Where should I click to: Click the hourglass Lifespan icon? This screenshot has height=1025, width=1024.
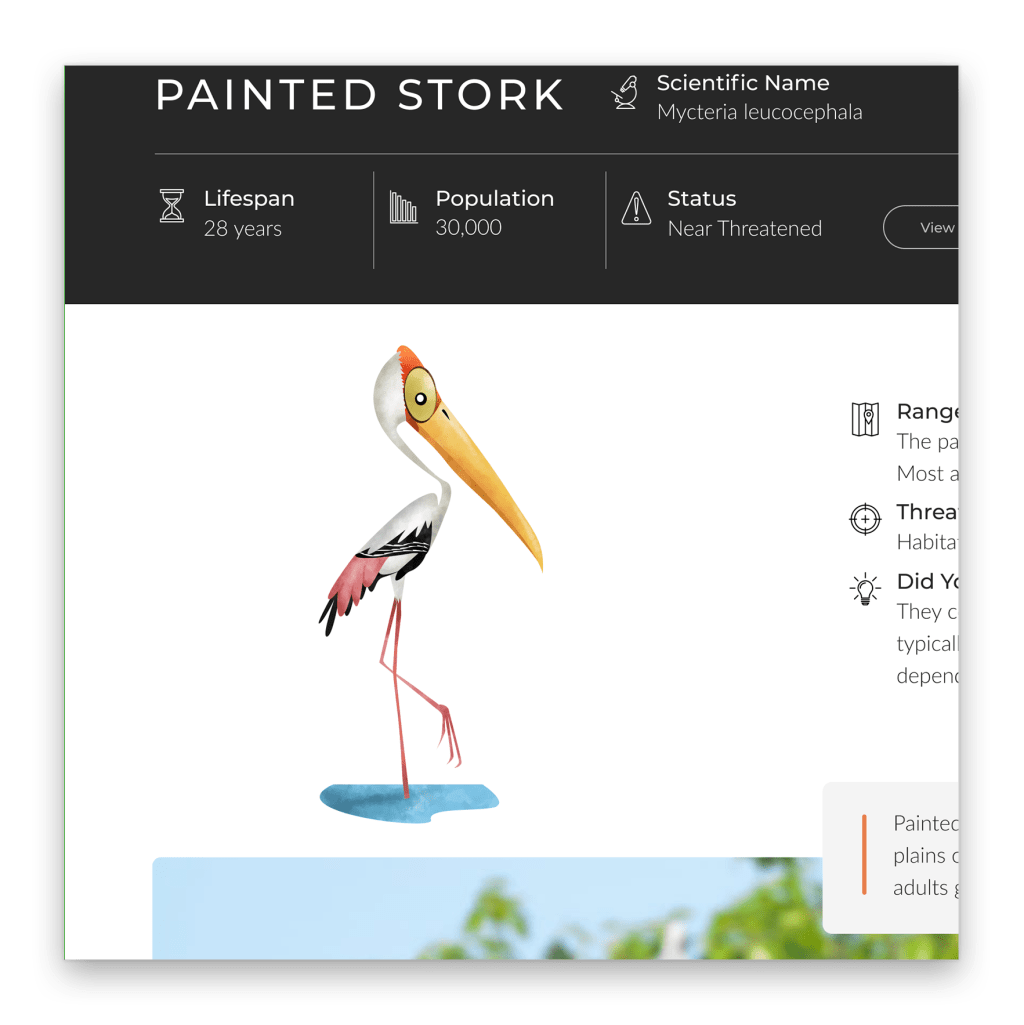point(172,206)
